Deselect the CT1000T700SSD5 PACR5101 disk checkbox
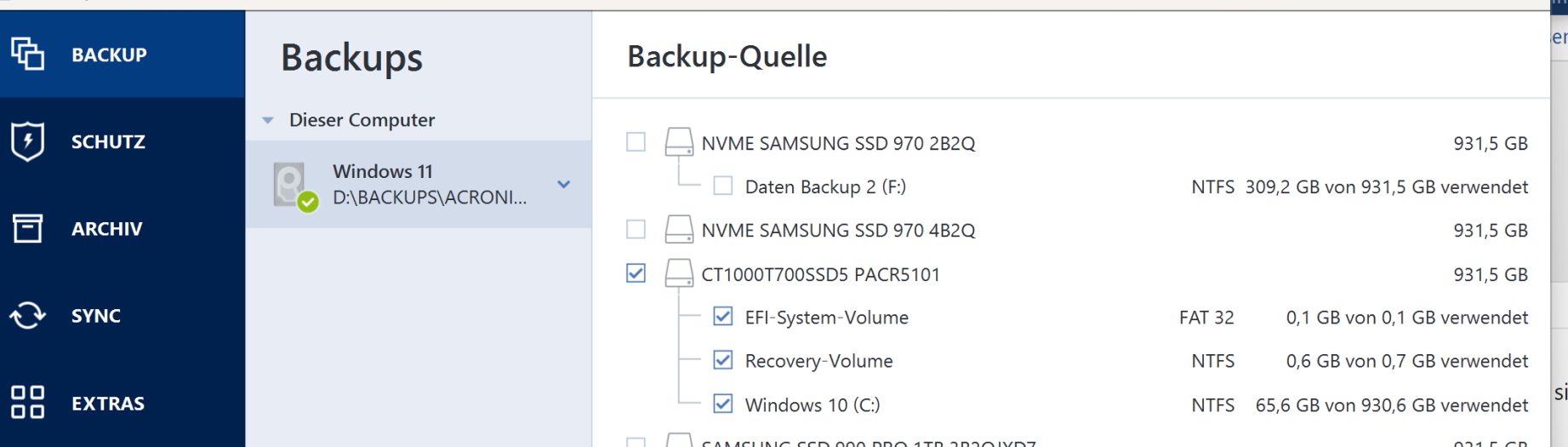The image size is (1568, 447). [x=636, y=273]
